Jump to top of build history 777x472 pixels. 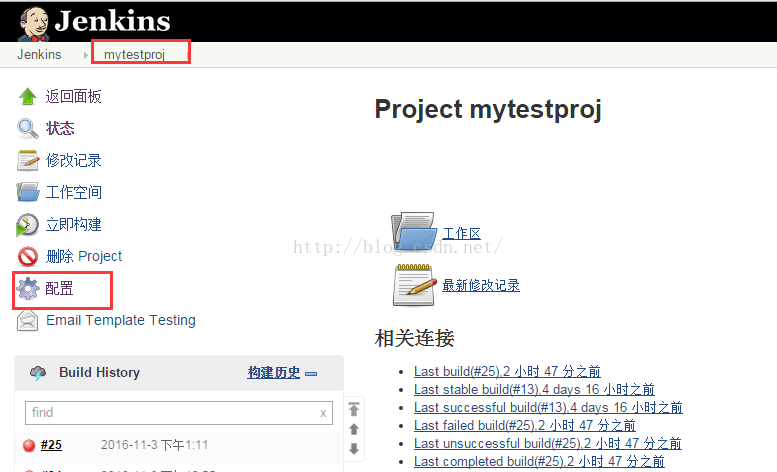click(x=354, y=409)
